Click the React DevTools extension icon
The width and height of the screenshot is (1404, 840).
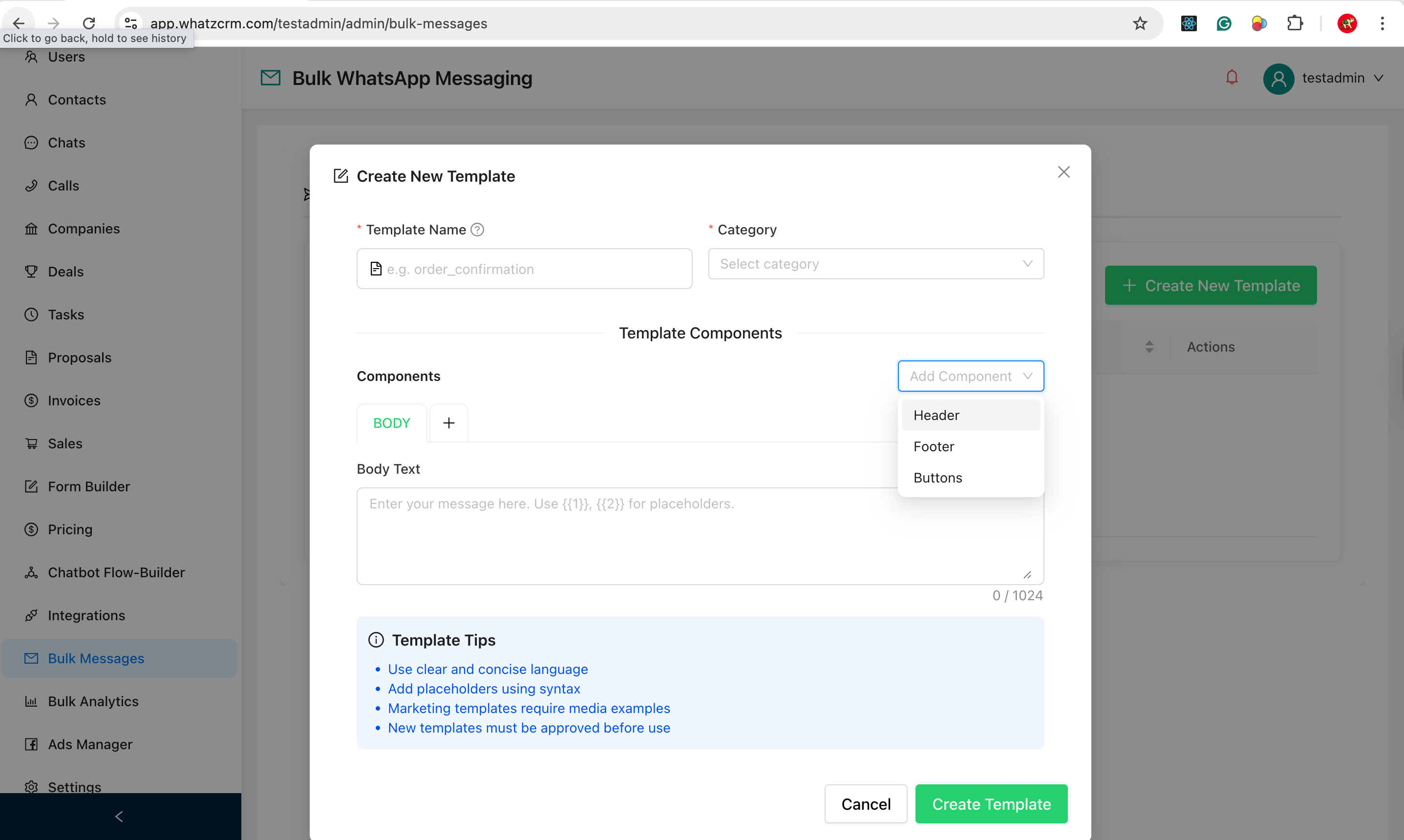click(x=1188, y=23)
